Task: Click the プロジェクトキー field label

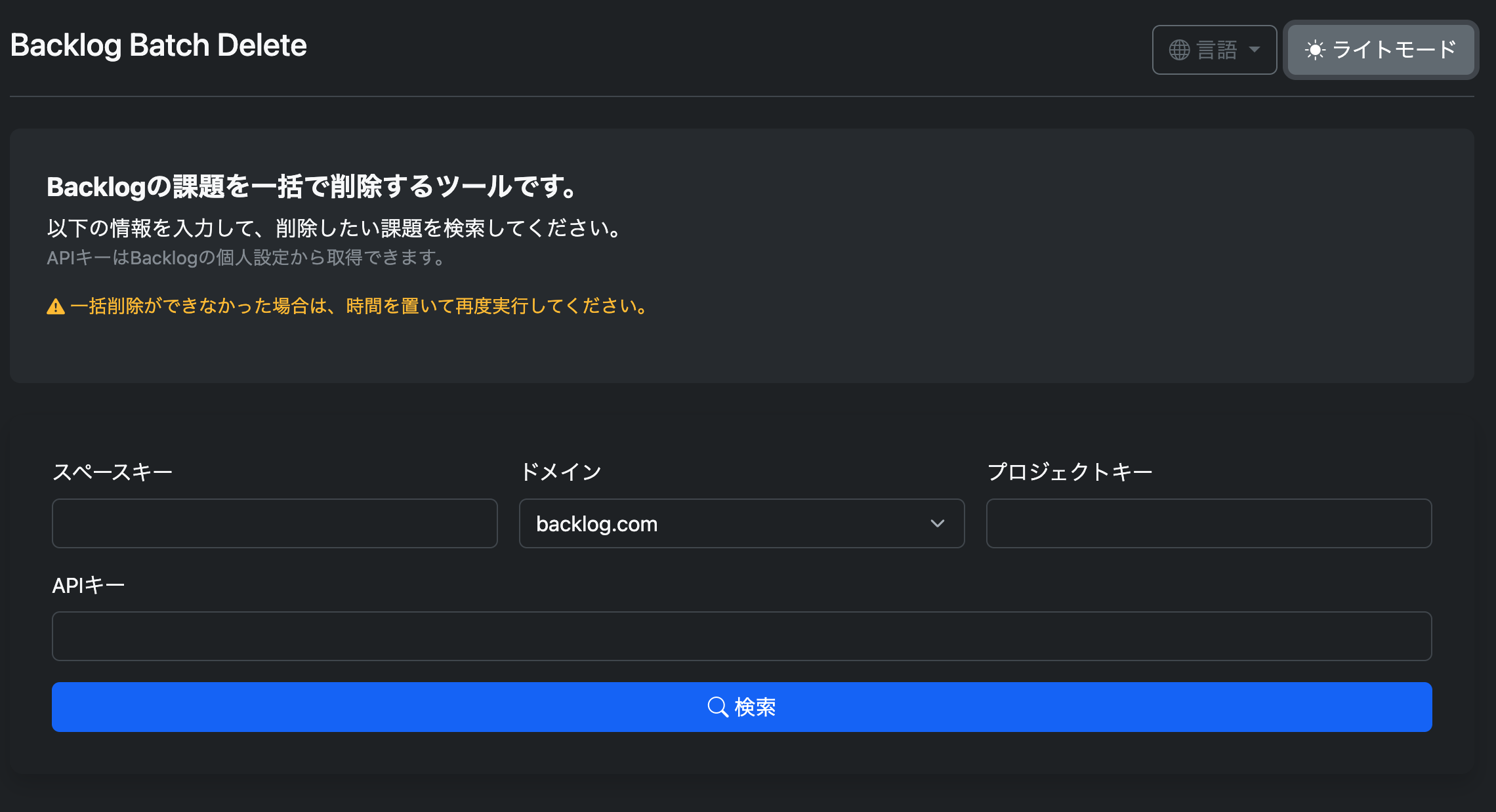Action: (x=1070, y=472)
